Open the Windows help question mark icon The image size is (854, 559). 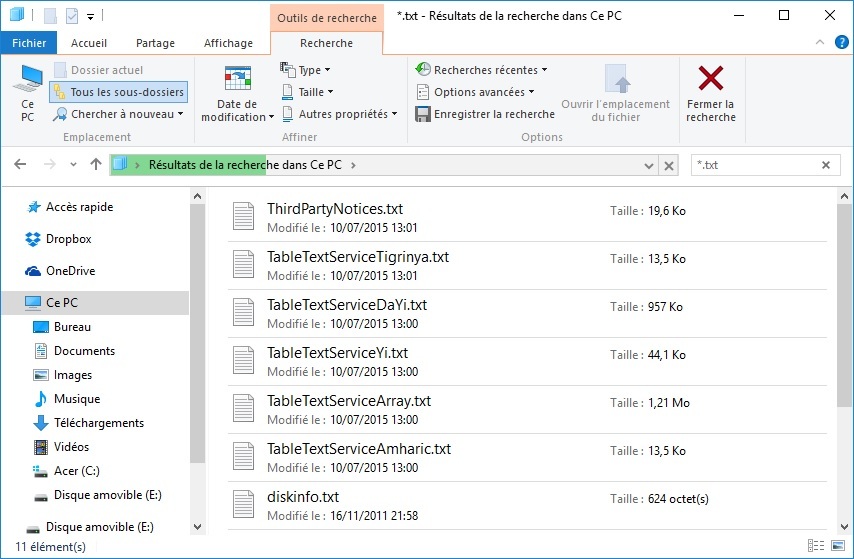click(x=841, y=42)
